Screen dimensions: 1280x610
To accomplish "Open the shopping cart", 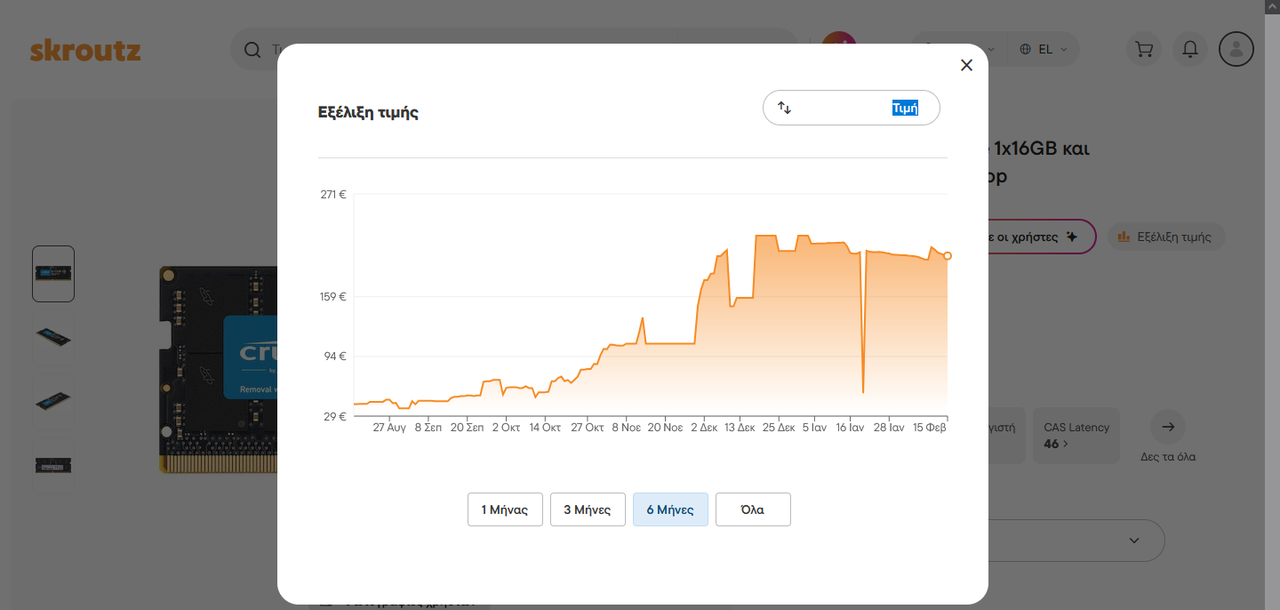I will (1143, 49).
